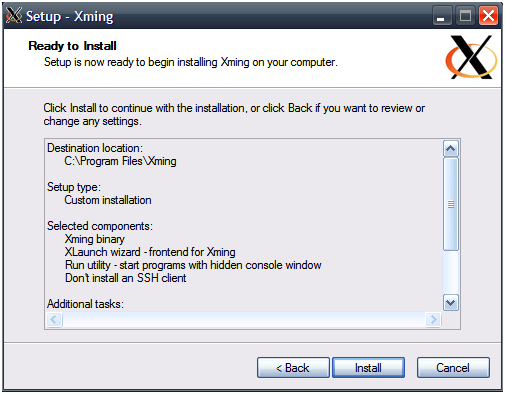This screenshot has width=505, height=394.
Task: Click the right arrow of the horizontal scrollbar
Action: [x=433, y=320]
